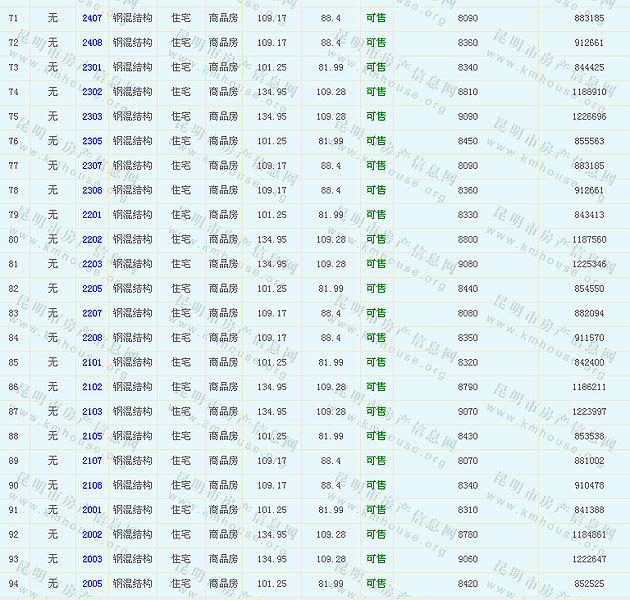Select total price 1225346 cell
630x600 pixels.
tap(589, 264)
